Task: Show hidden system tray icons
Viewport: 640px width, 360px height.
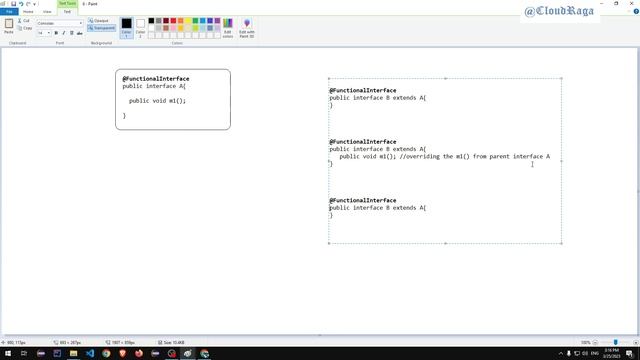Action: tap(560, 353)
